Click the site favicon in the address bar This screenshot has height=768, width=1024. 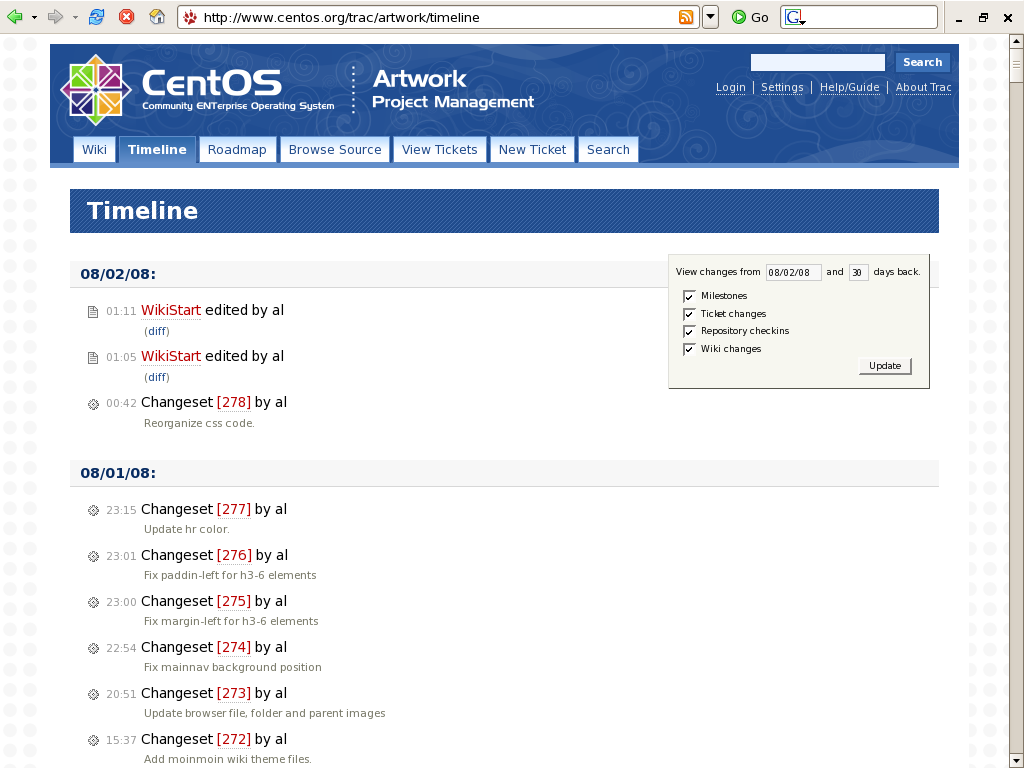pos(190,17)
